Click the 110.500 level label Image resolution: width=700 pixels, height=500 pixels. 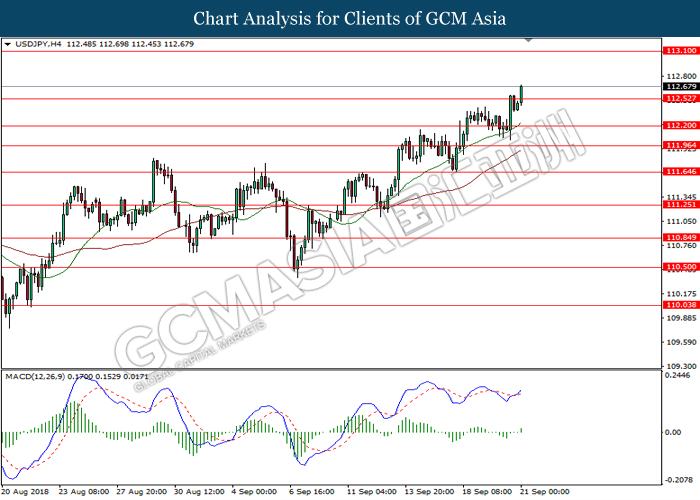681,267
